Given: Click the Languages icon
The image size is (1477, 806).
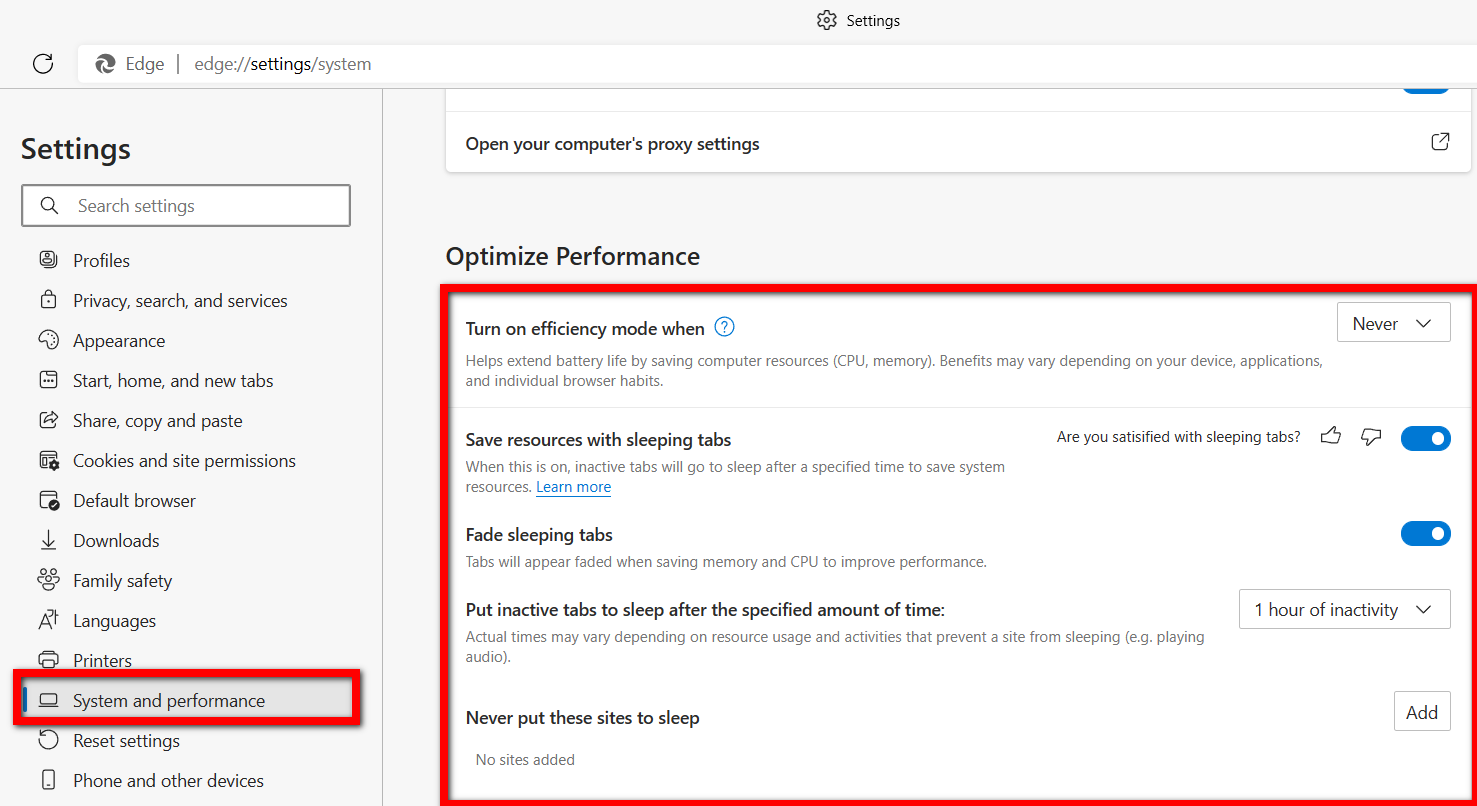Looking at the screenshot, I should [x=48, y=620].
